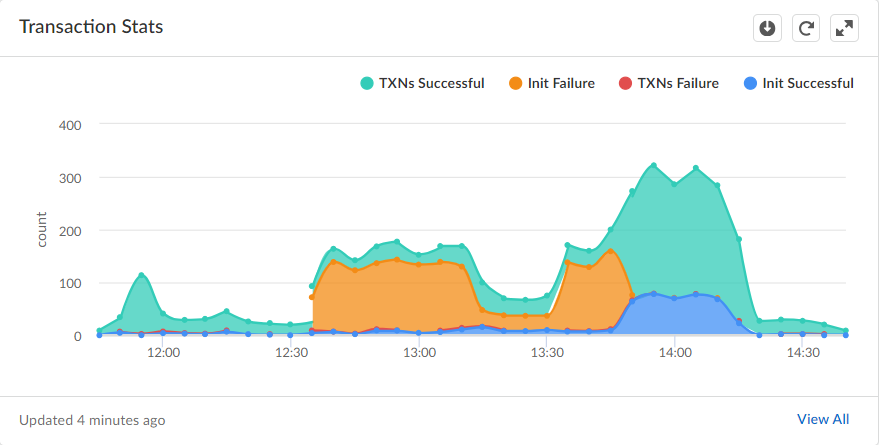Click the Transaction Stats title

click(91, 27)
